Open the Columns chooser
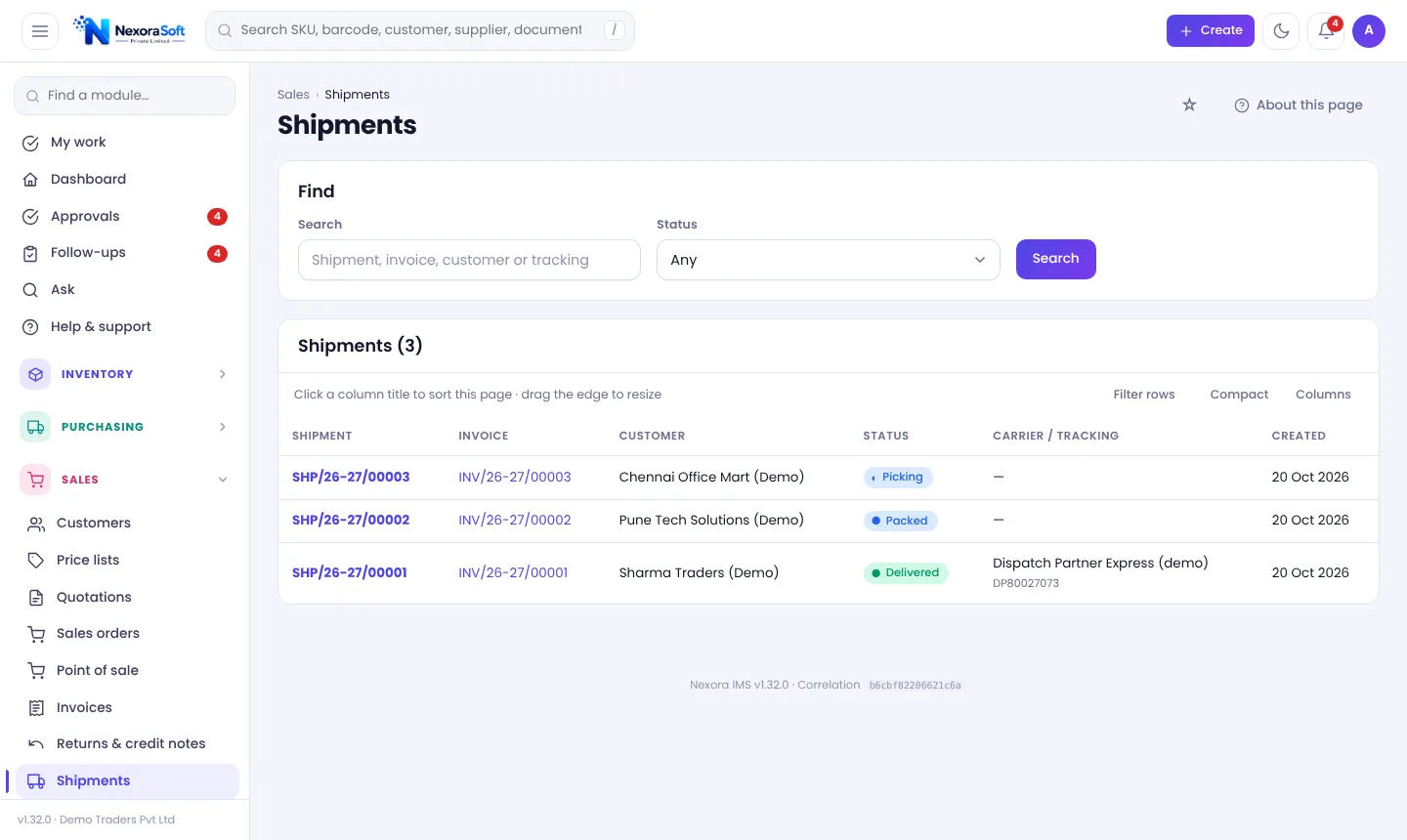 pyautogui.click(x=1323, y=395)
